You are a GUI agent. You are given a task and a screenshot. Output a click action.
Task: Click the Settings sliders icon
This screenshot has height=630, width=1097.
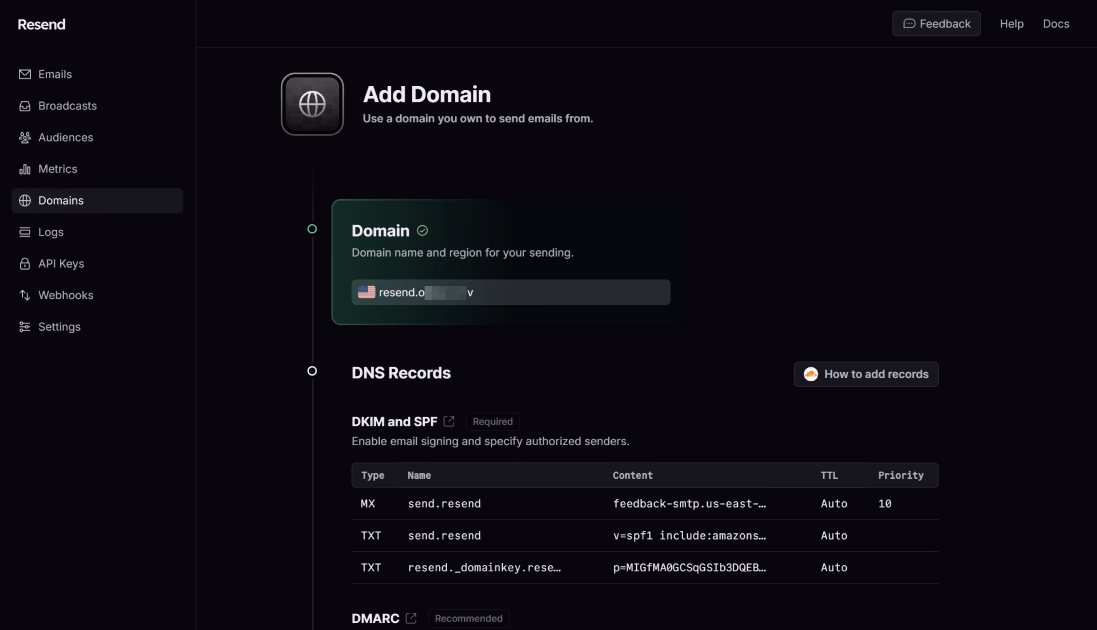pos(25,326)
